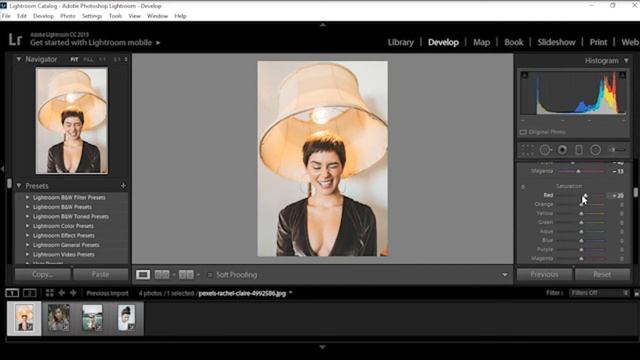Expand Lightroom Color Presets folder
Screen dimensions: 640x360
tap(27, 226)
